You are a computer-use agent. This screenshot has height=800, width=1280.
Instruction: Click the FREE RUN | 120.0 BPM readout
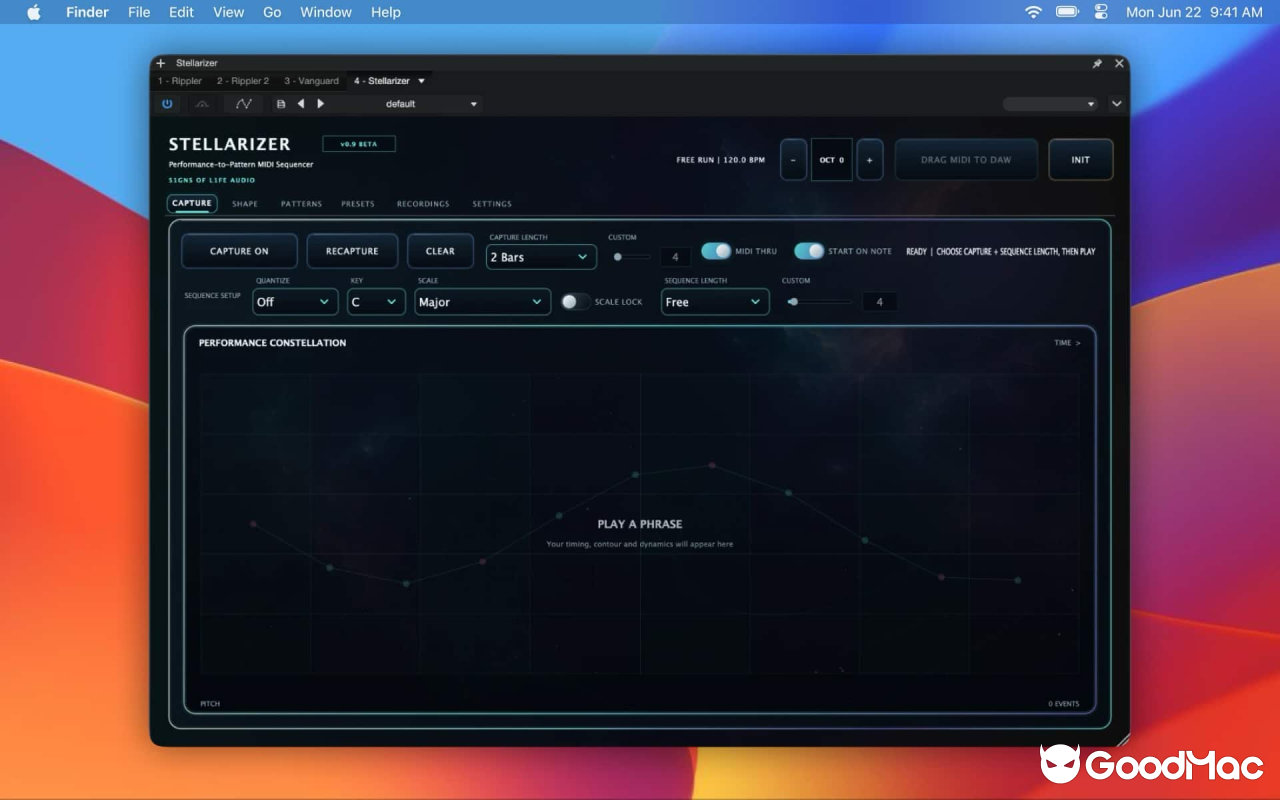[x=720, y=160]
